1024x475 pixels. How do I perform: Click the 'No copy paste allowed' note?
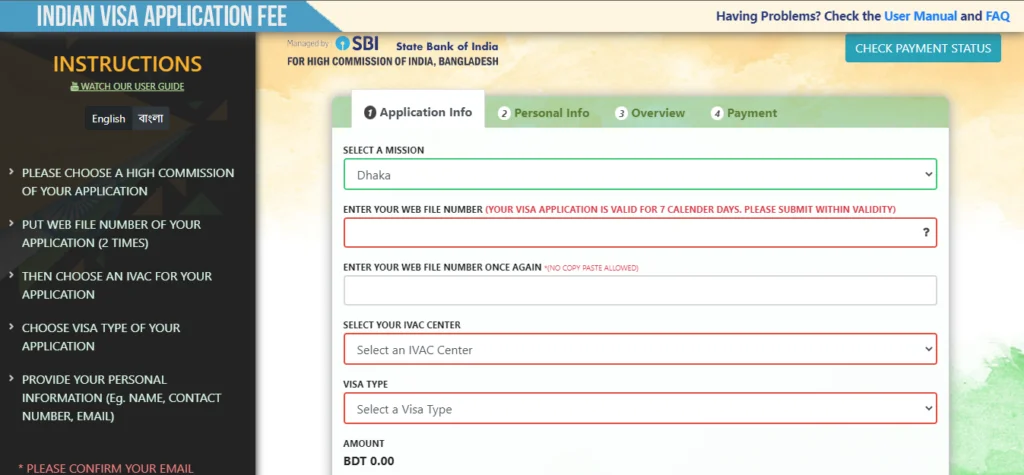pos(591,268)
